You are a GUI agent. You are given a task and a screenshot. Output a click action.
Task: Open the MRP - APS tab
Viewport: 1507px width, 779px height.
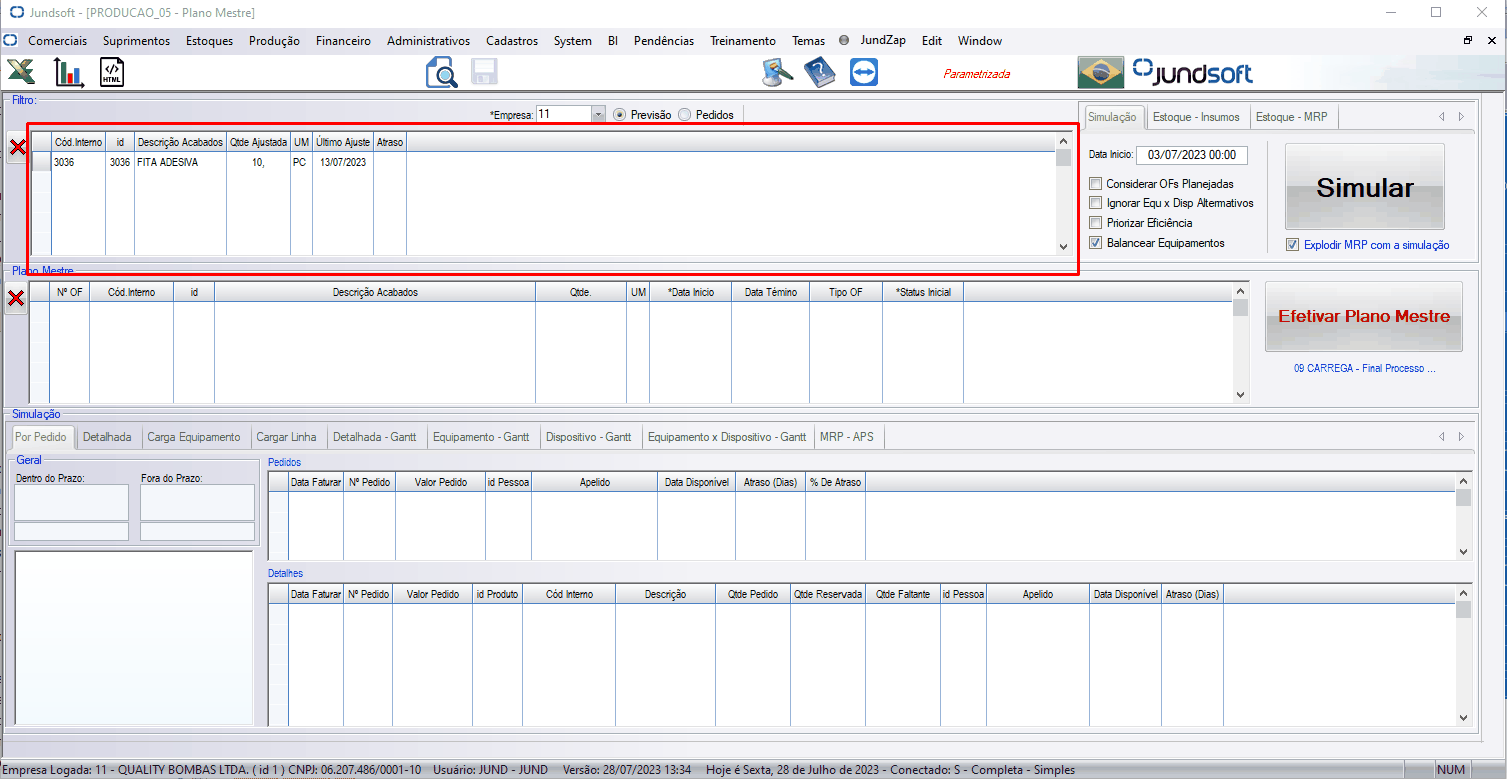pos(846,437)
